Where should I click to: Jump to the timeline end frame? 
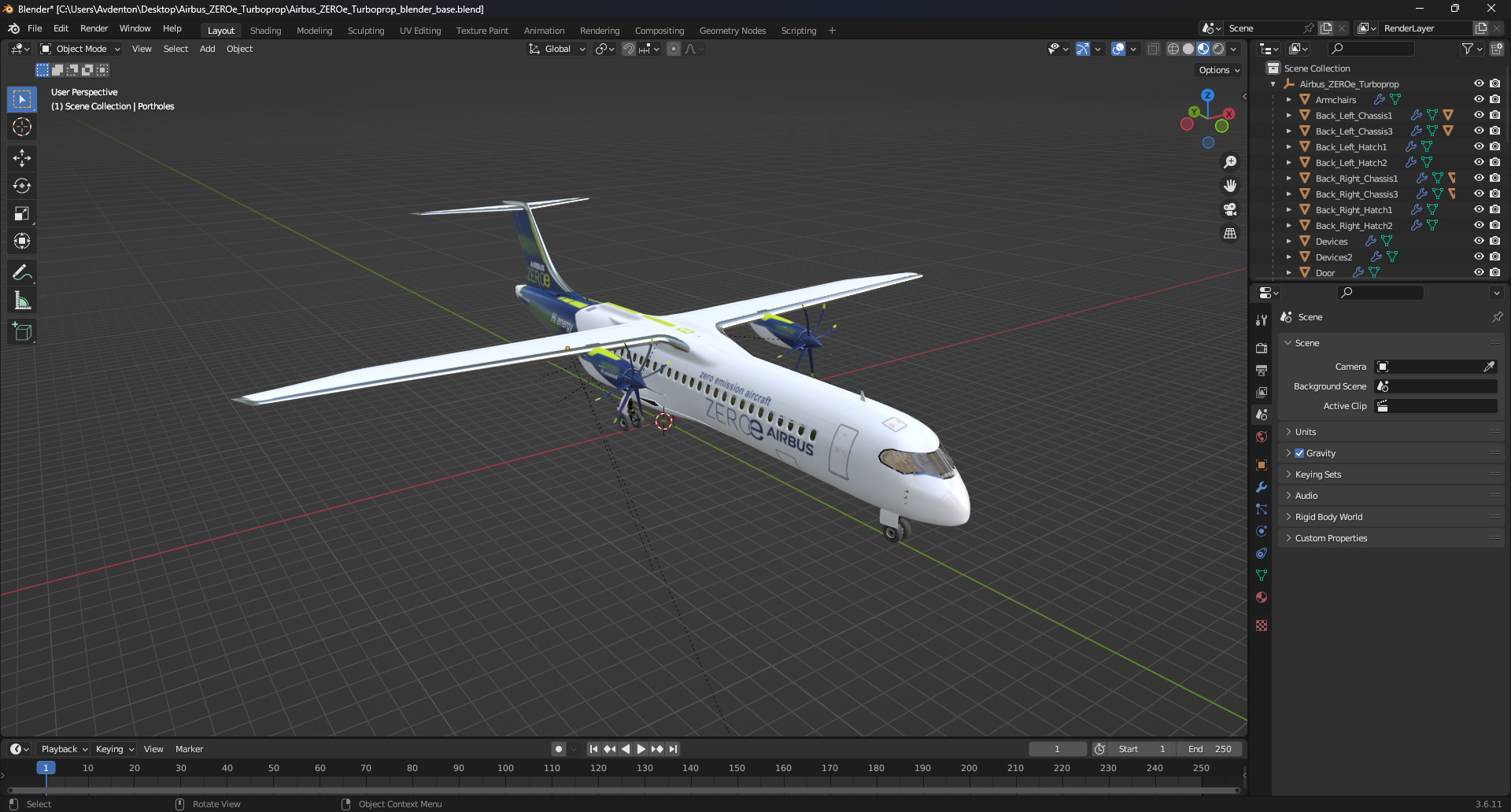click(673, 749)
